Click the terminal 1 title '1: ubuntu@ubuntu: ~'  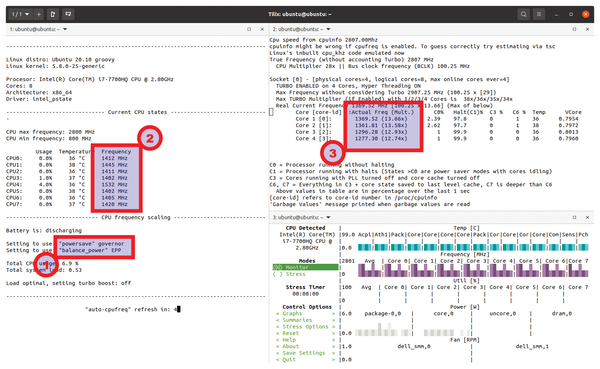pos(34,29)
